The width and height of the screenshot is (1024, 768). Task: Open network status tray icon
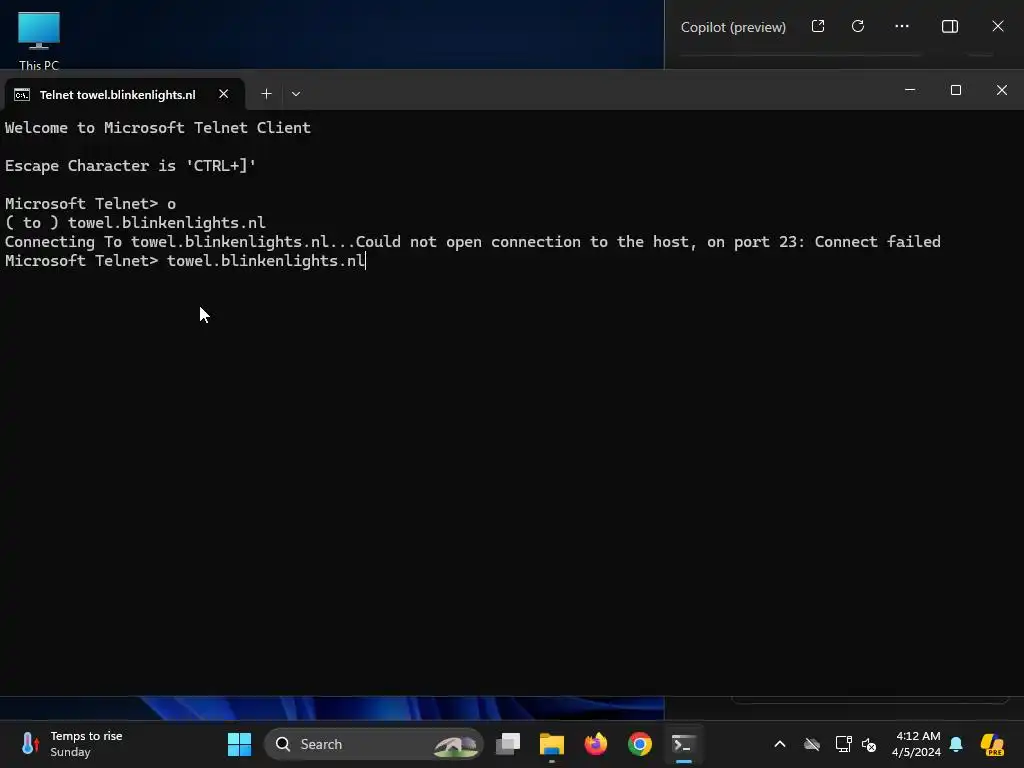(x=843, y=744)
